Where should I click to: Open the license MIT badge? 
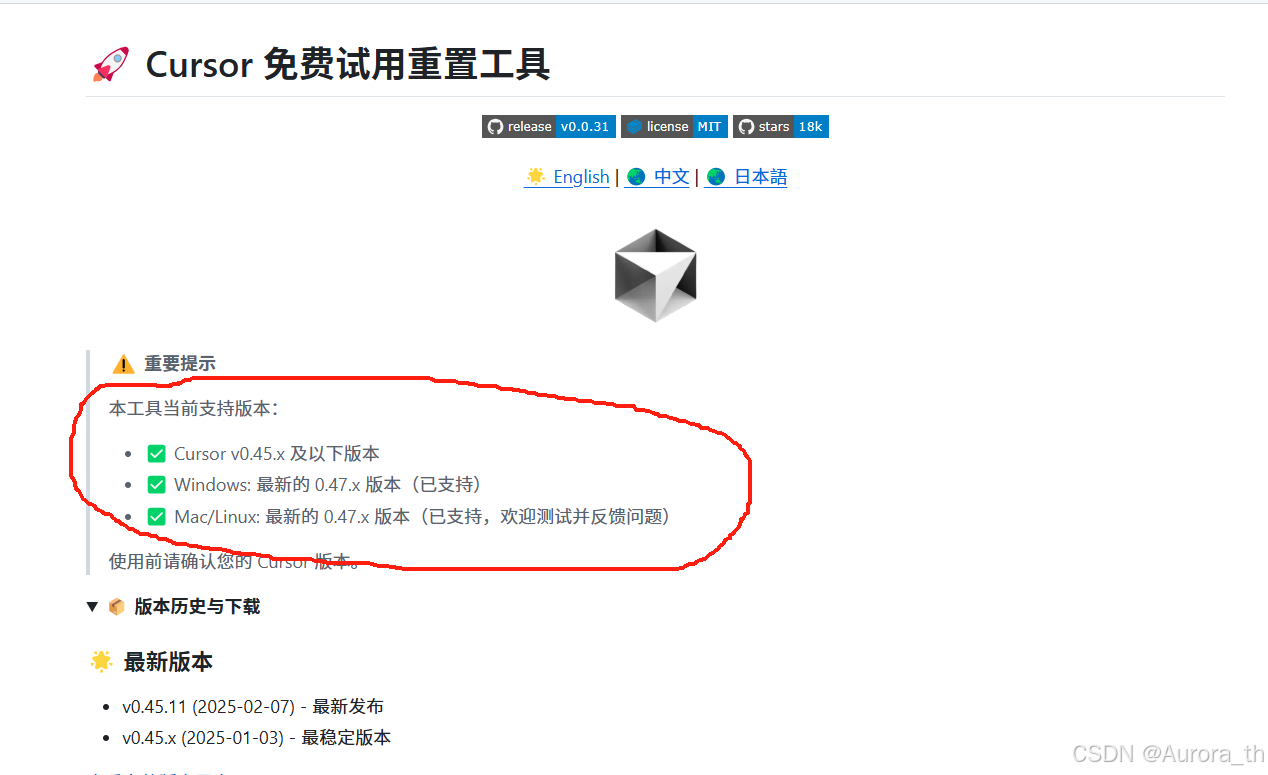674,127
